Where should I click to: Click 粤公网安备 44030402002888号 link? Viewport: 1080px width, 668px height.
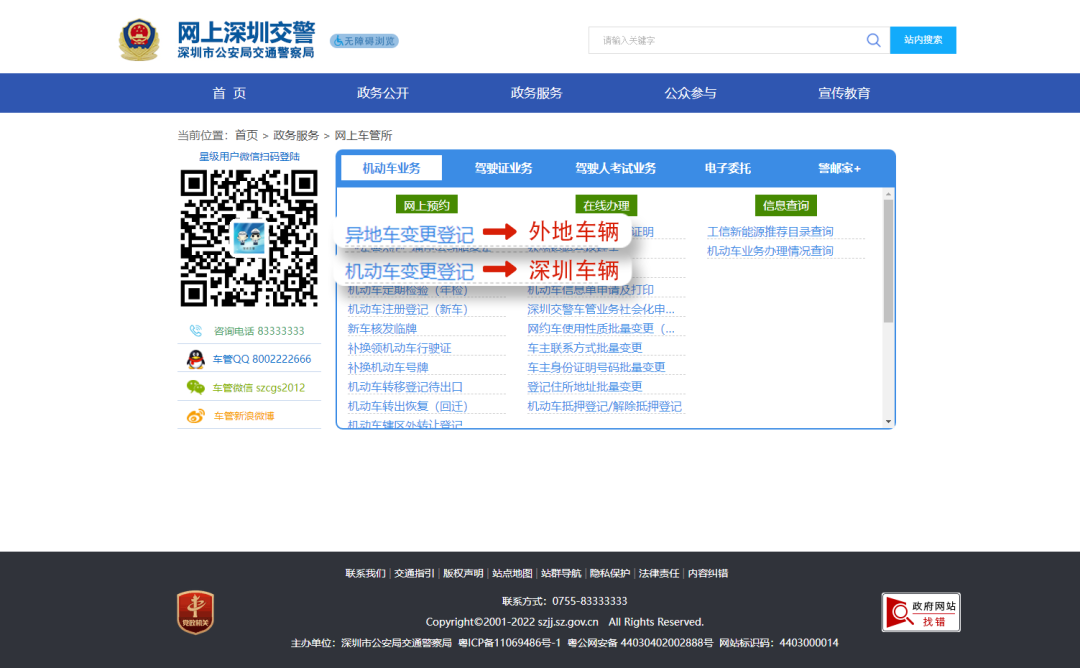[641, 643]
